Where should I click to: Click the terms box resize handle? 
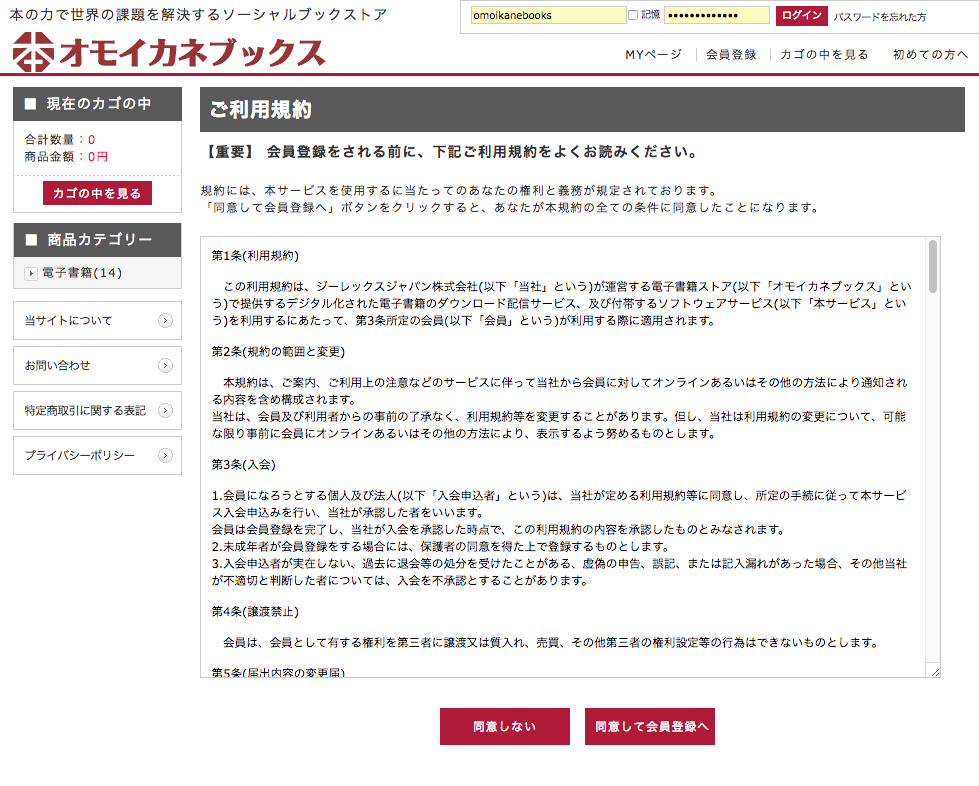pos(933,671)
